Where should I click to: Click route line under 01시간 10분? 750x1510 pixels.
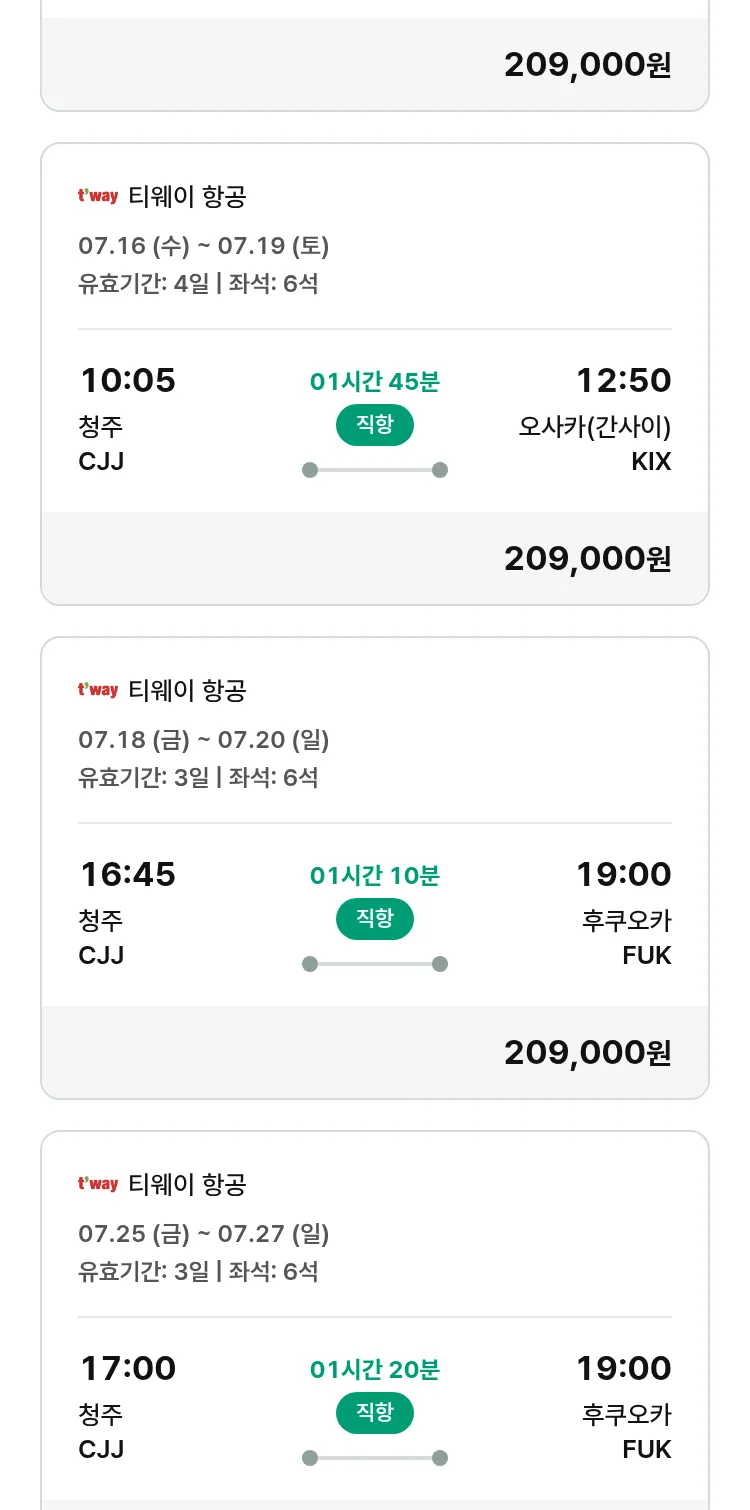(375, 964)
